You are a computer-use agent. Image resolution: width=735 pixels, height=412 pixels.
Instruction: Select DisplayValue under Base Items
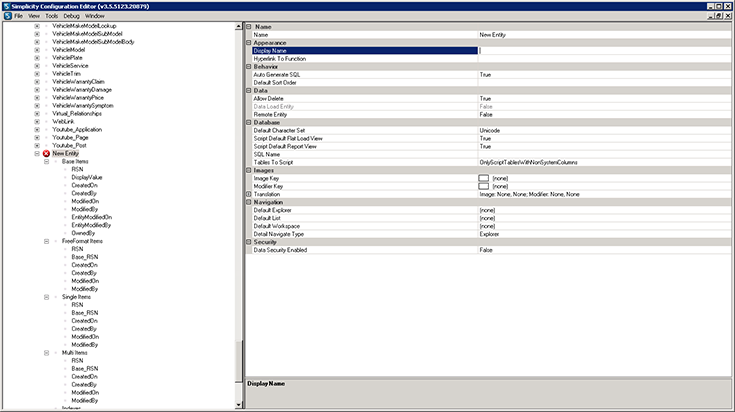(x=87, y=177)
